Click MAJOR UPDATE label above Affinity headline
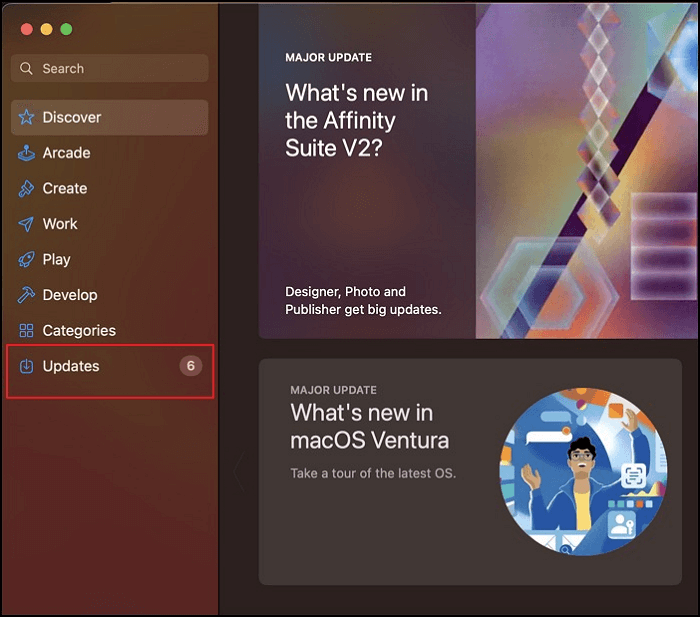Screen dimensions: 700x617 [x=329, y=58]
